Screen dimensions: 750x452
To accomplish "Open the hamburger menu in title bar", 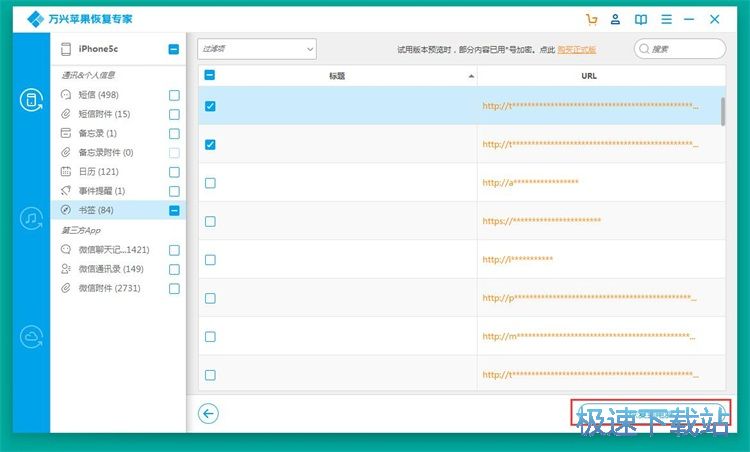I will (666, 20).
